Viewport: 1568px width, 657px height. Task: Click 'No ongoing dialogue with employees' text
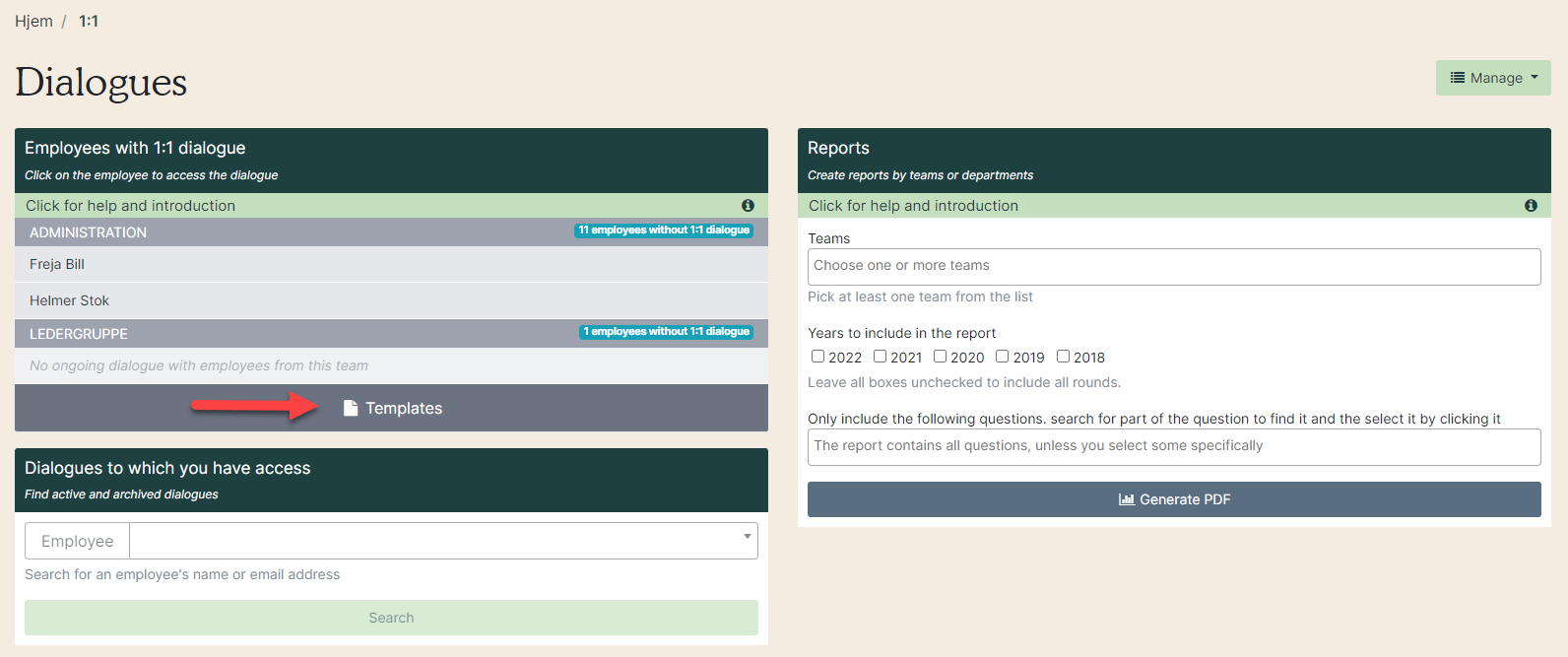click(x=199, y=365)
